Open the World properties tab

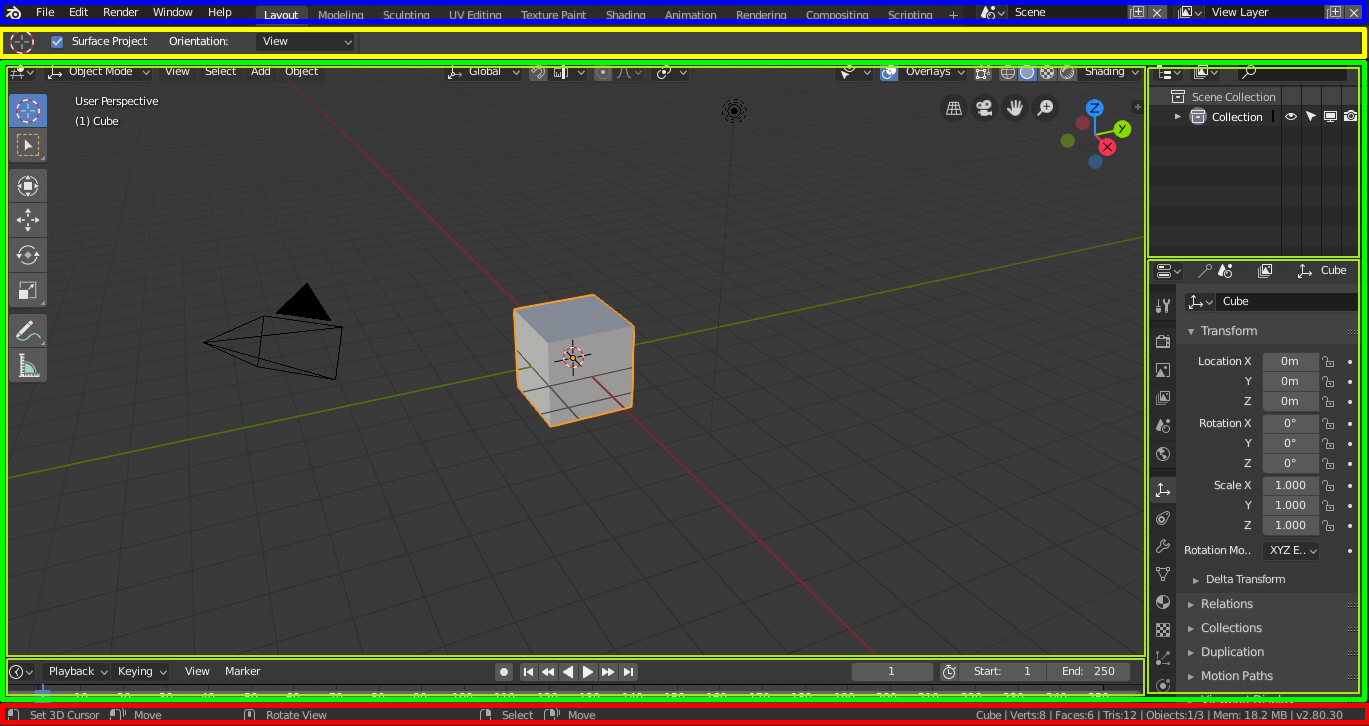pyautogui.click(x=1162, y=454)
